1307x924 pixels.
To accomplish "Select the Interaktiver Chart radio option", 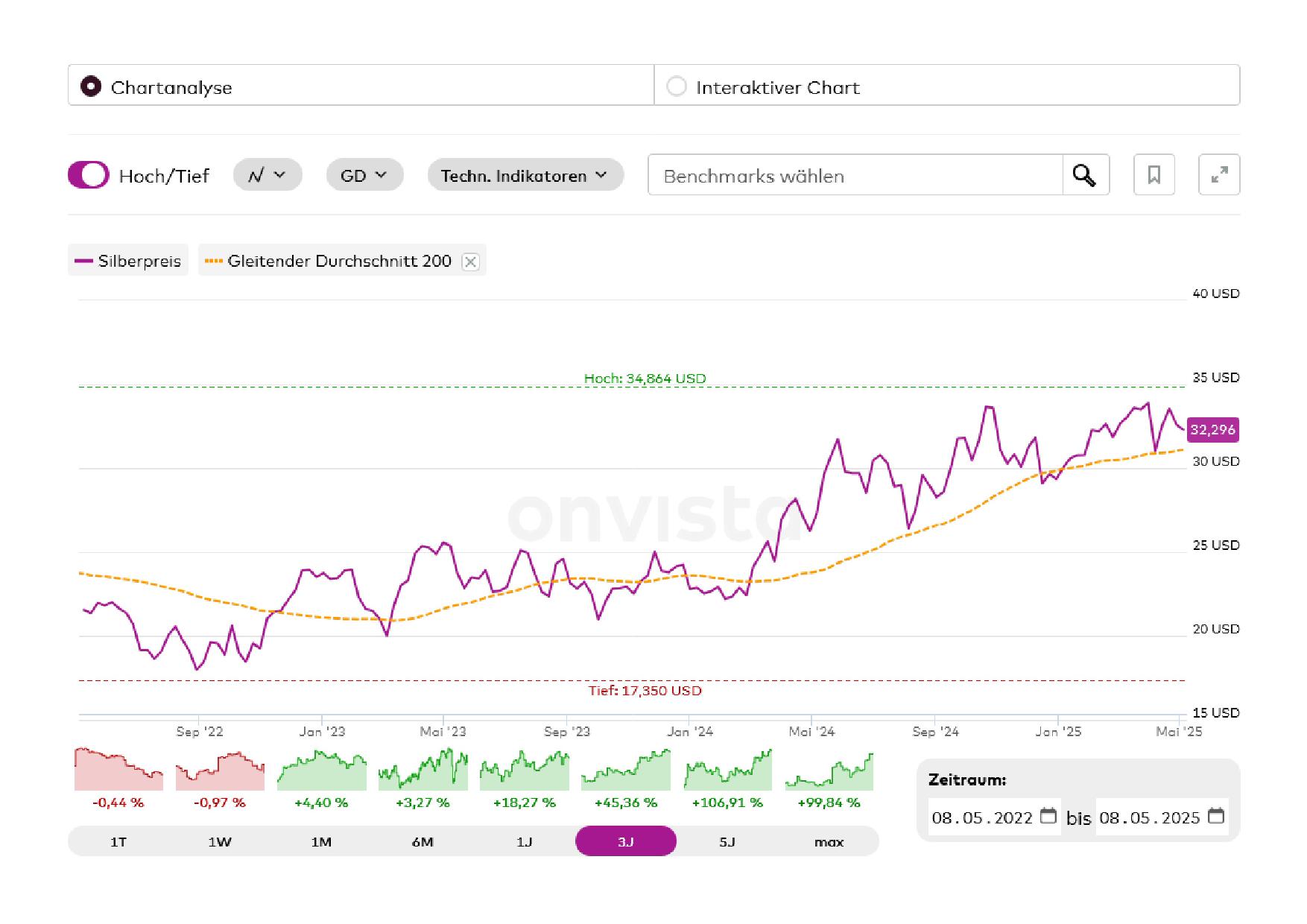I will point(677,86).
